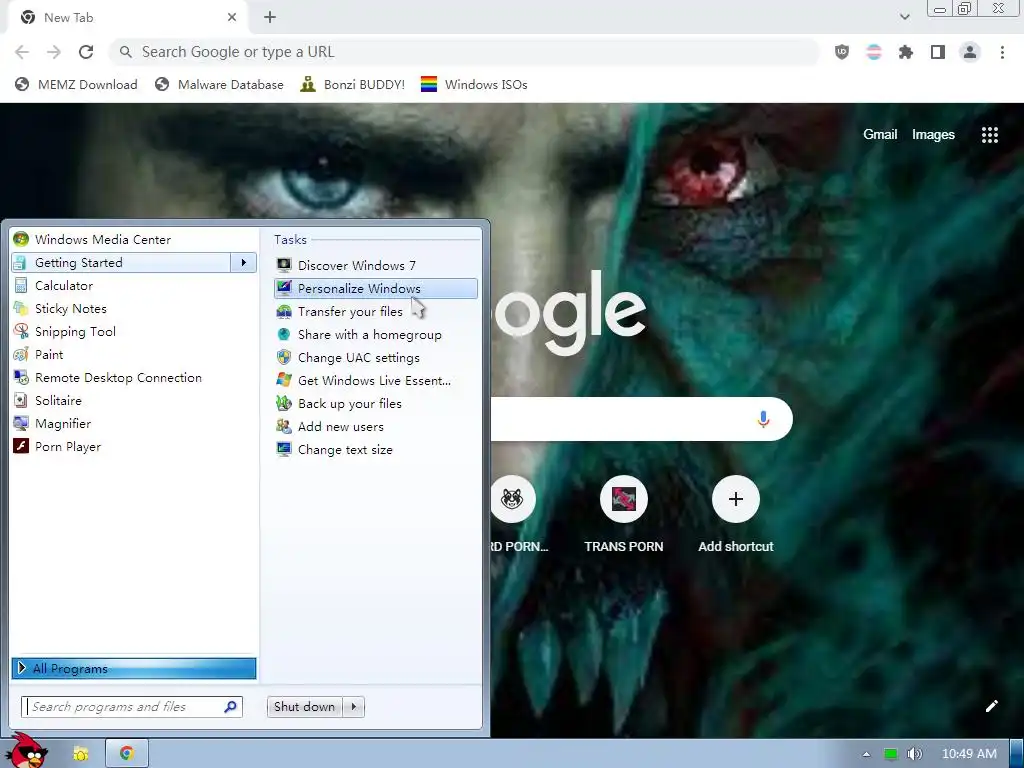
Task: Close the New Tab tab
Action: click(x=232, y=18)
